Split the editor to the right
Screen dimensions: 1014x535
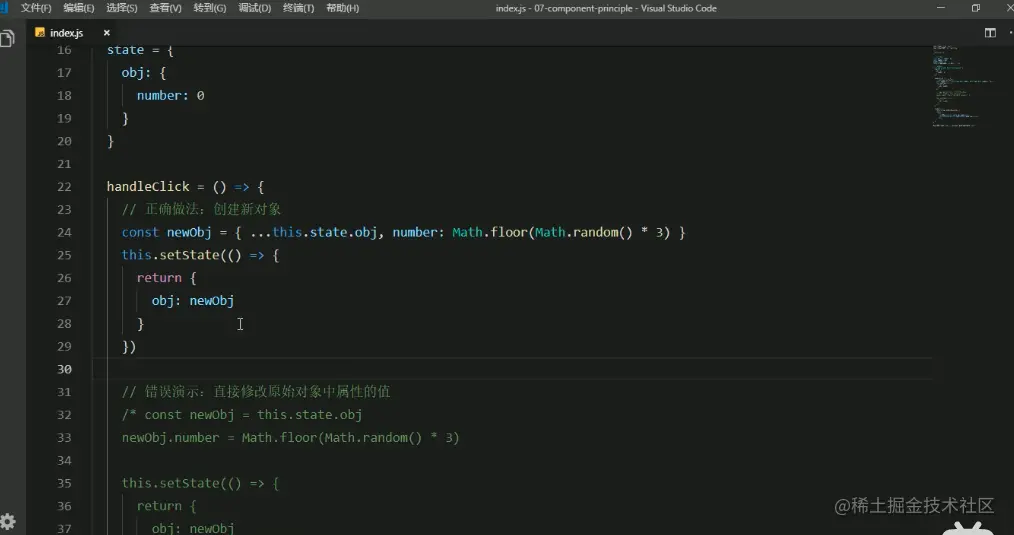point(990,33)
